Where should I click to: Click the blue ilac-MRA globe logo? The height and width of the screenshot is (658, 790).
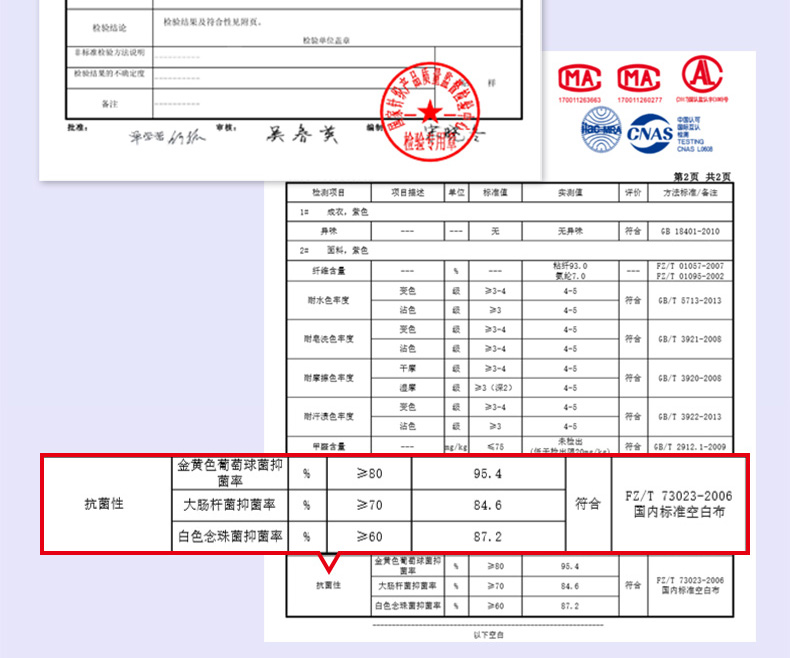[x=601, y=129]
